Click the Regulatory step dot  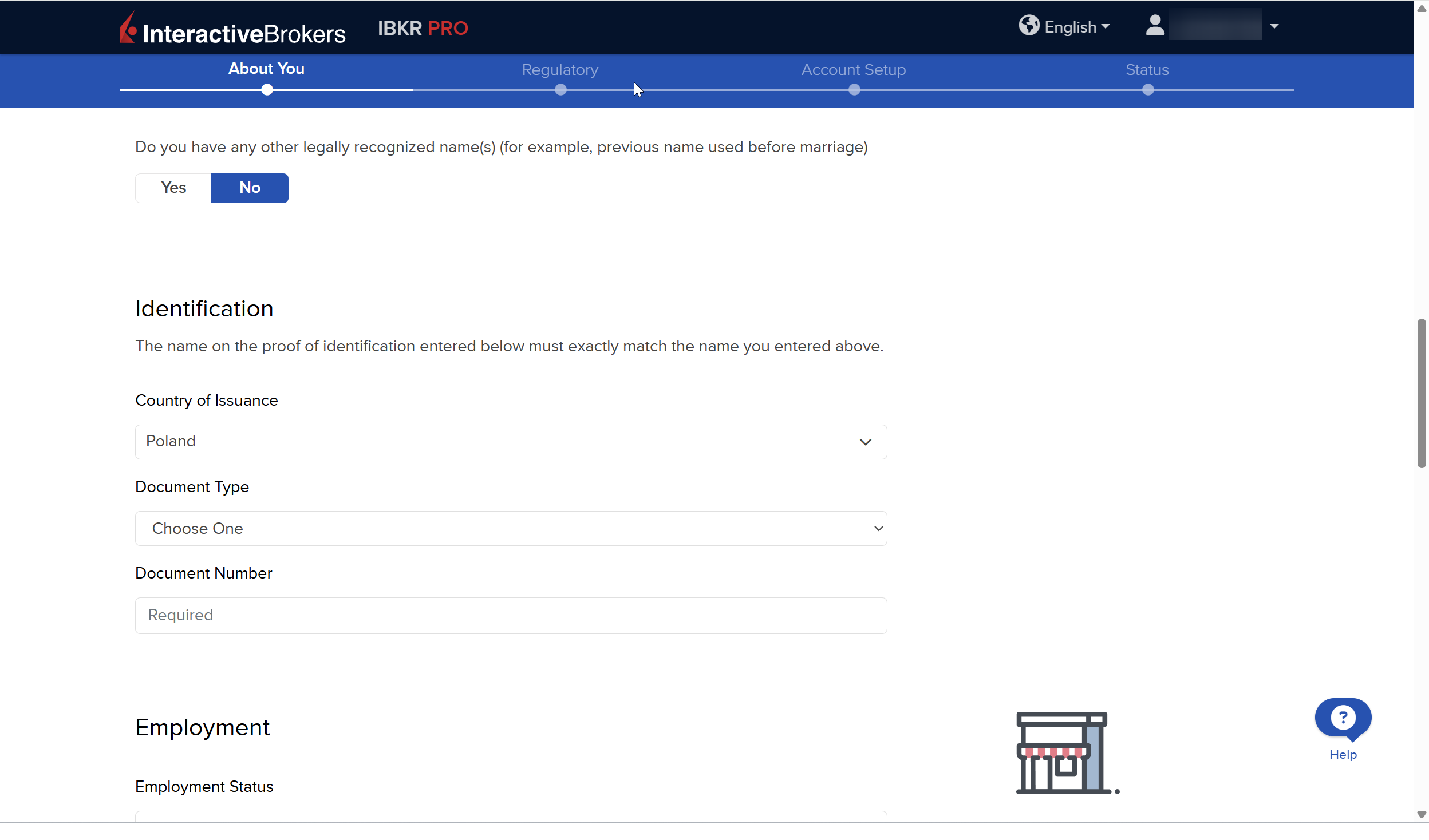point(560,90)
